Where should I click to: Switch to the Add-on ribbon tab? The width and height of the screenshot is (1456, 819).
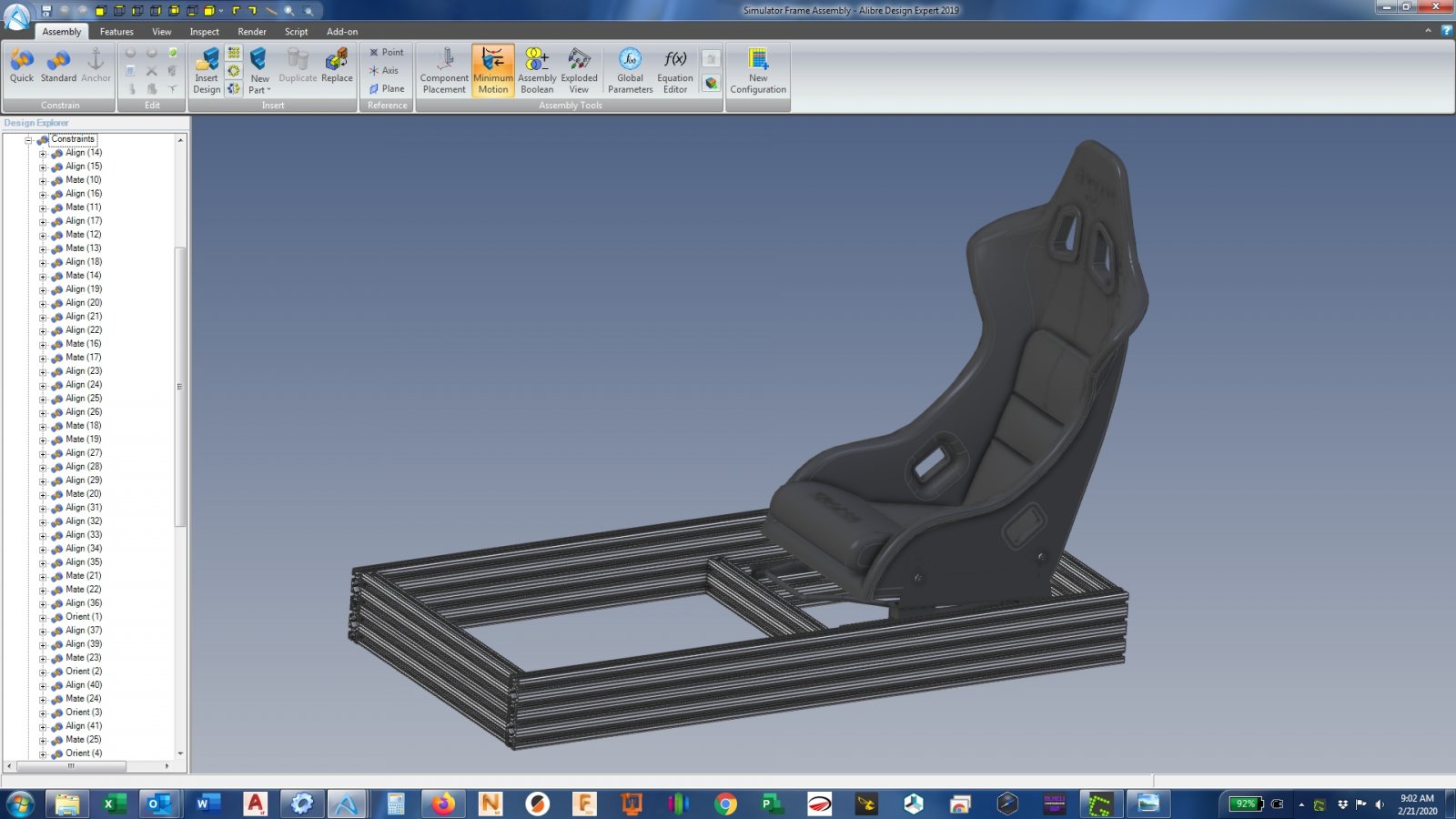coord(342,32)
